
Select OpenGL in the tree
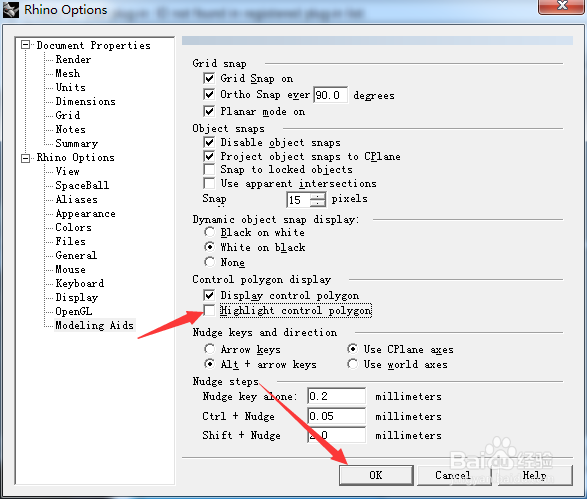coord(73,311)
